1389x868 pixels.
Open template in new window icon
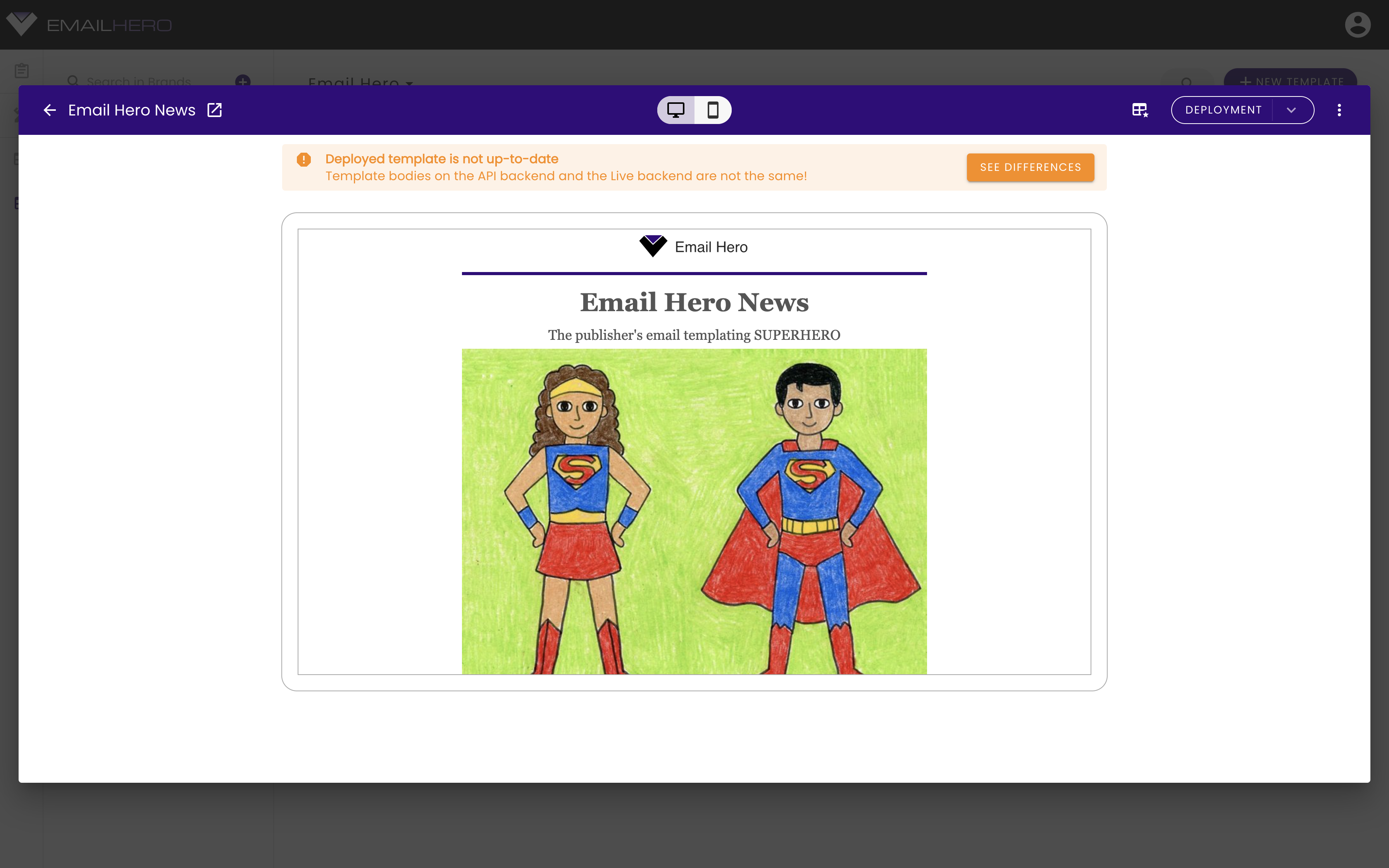click(x=215, y=110)
